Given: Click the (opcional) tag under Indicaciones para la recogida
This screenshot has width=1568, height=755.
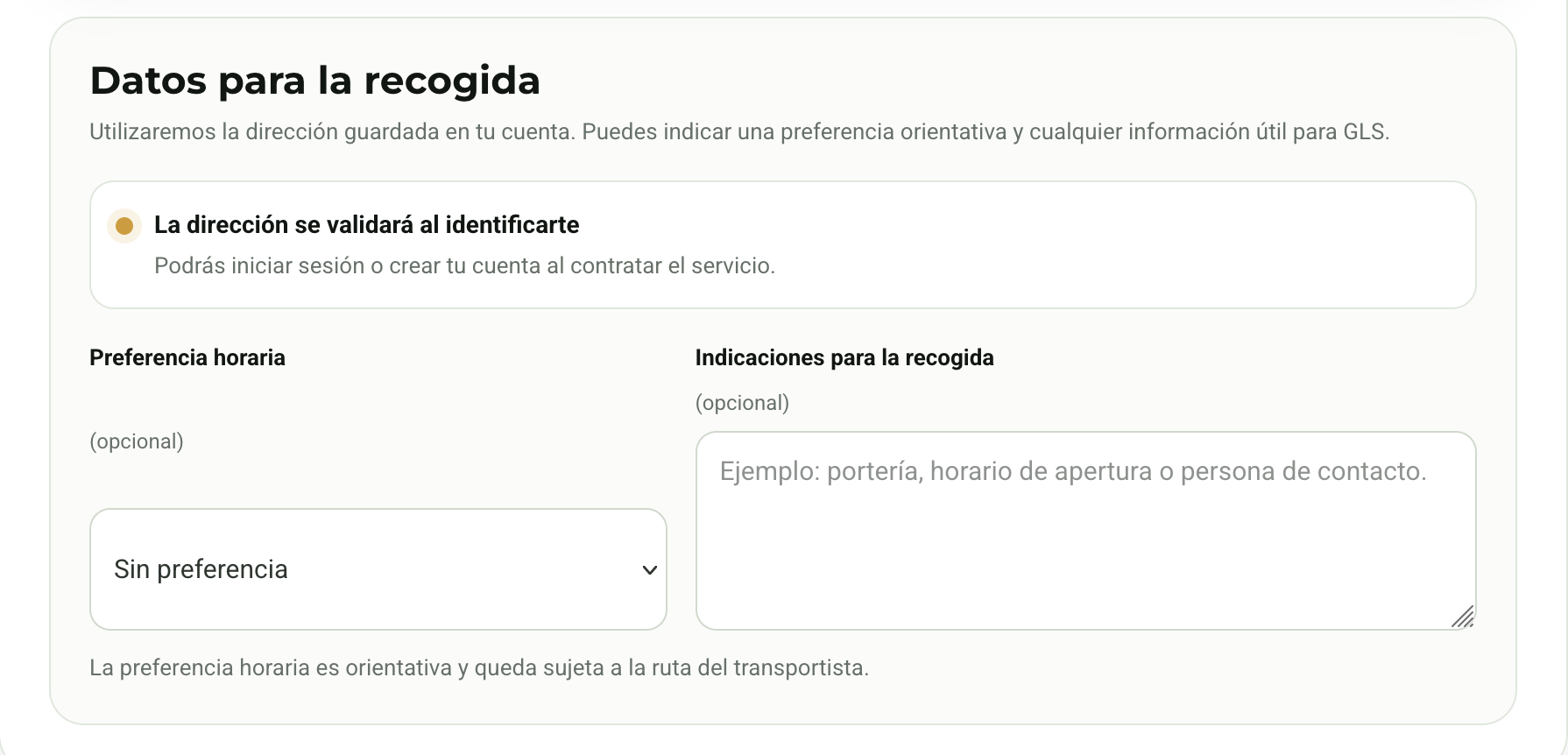Looking at the screenshot, I should [742, 403].
